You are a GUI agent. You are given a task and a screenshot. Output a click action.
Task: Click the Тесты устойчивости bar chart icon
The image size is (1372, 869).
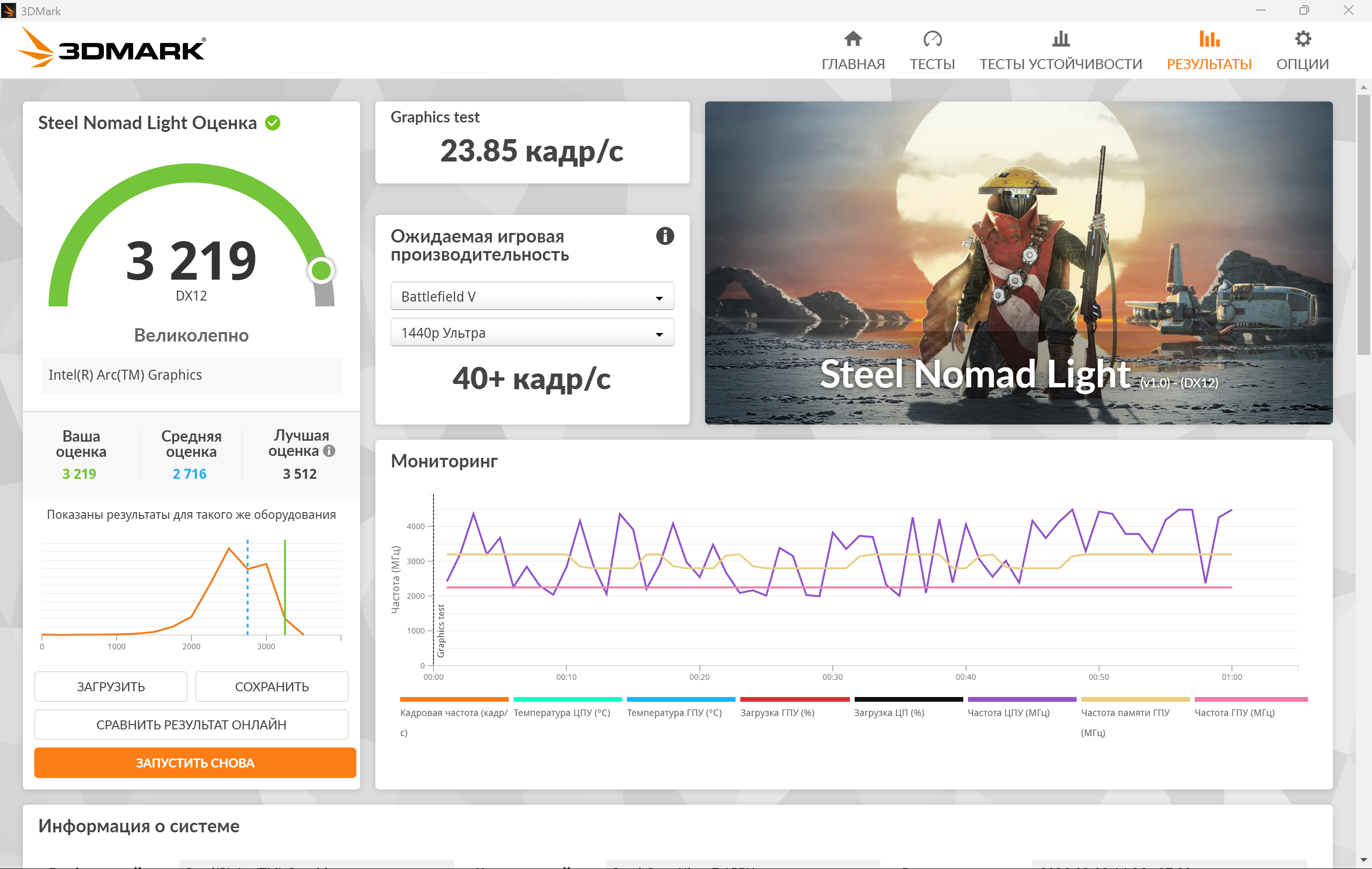click(x=1060, y=39)
